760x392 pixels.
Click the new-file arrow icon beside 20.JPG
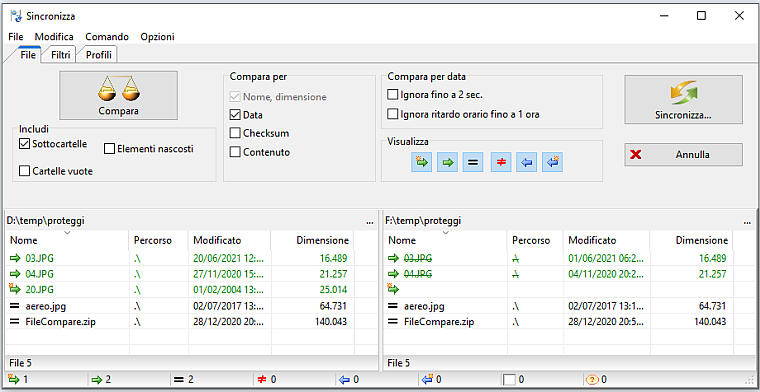pyautogui.click(x=15, y=290)
